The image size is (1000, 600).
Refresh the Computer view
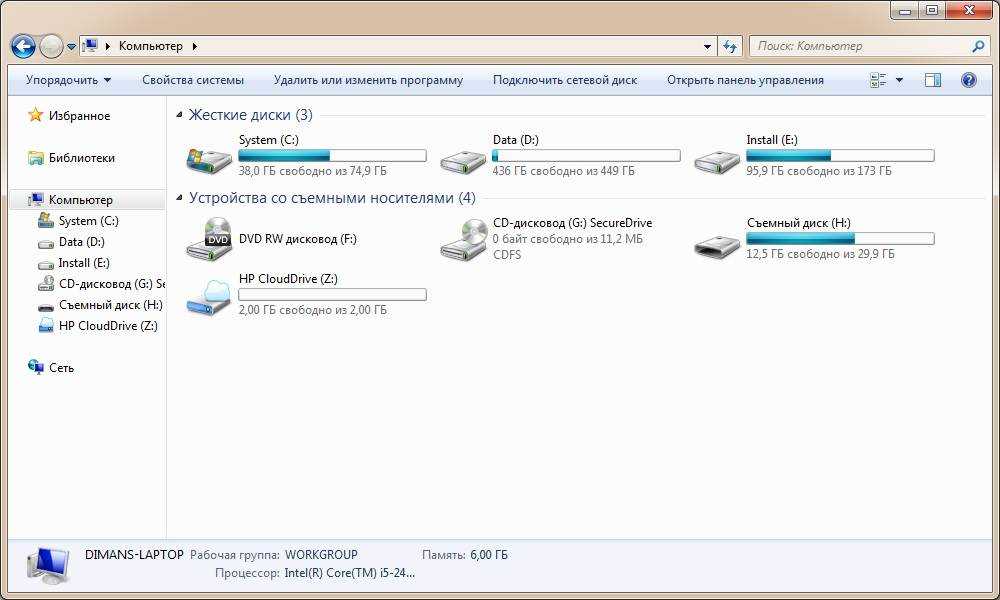tap(730, 47)
